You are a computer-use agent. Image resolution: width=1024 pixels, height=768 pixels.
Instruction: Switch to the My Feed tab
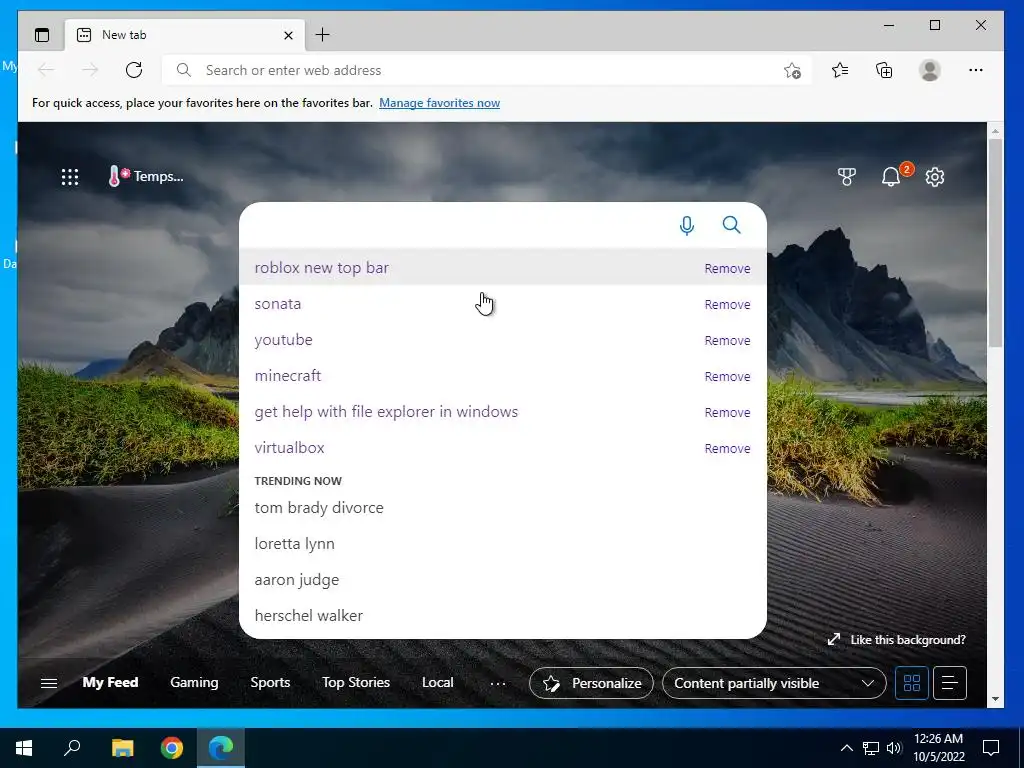pos(110,682)
